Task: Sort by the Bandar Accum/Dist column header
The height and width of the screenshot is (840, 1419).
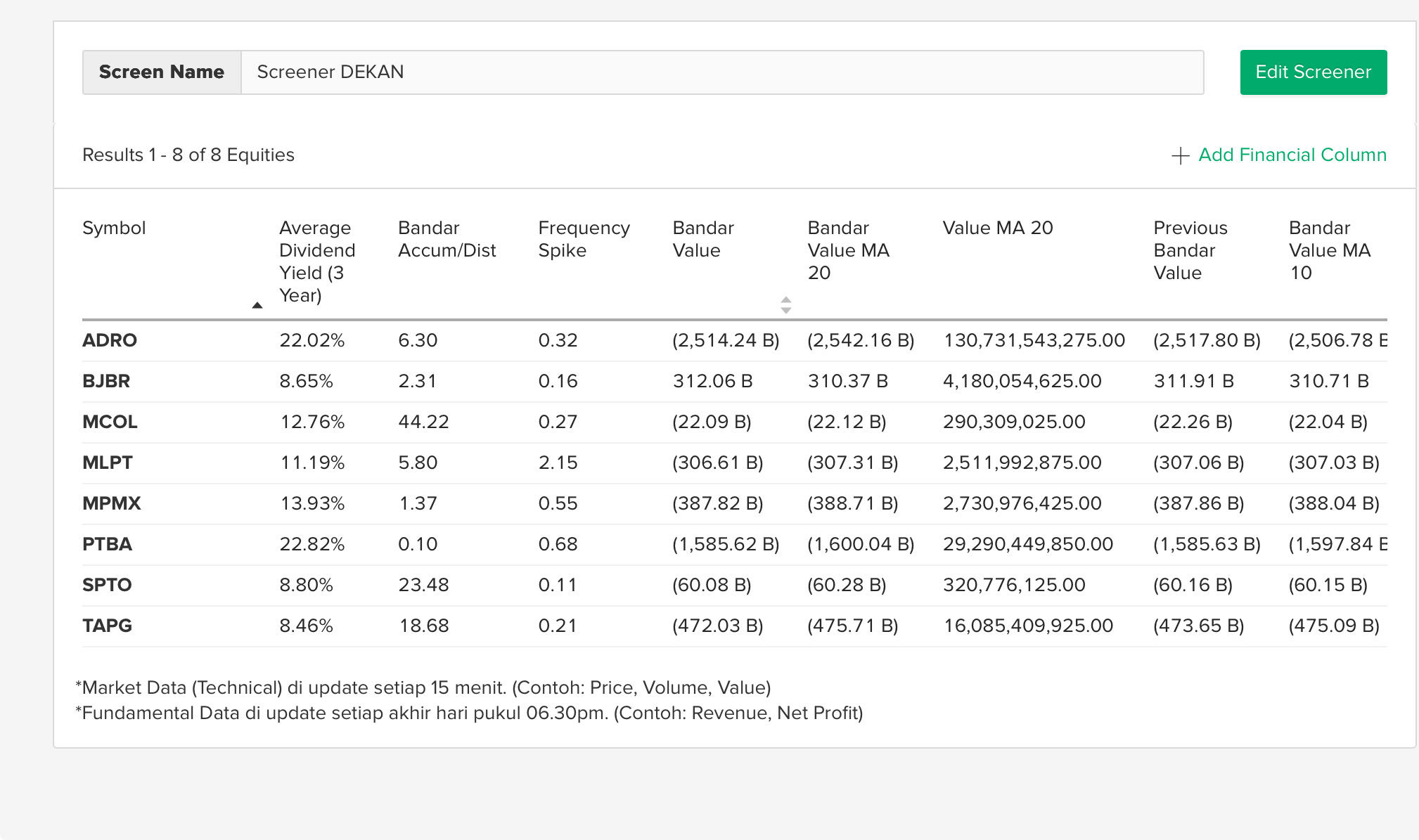Action: pyautogui.click(x=447, y=239)
